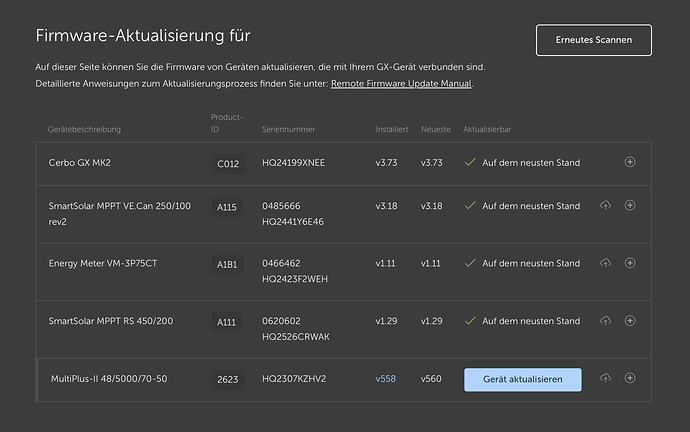Click serial number HQ2423F2WEH
Screen dimensions: 690x432
coord(295,279)
